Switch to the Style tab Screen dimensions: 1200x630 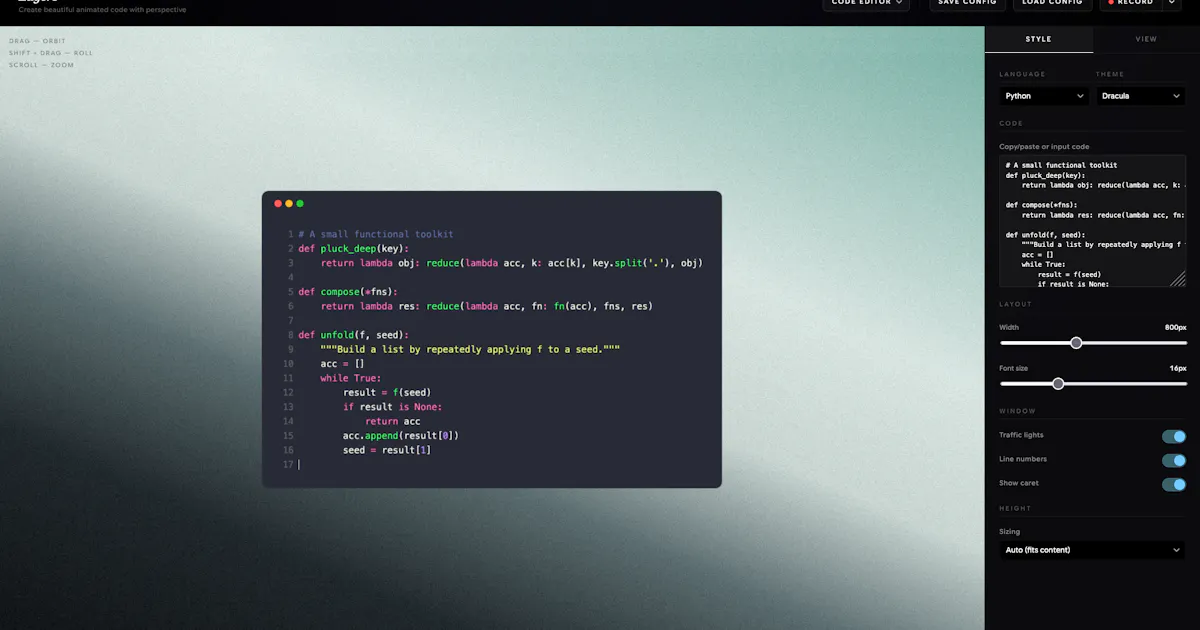[x=1039, y=39]
